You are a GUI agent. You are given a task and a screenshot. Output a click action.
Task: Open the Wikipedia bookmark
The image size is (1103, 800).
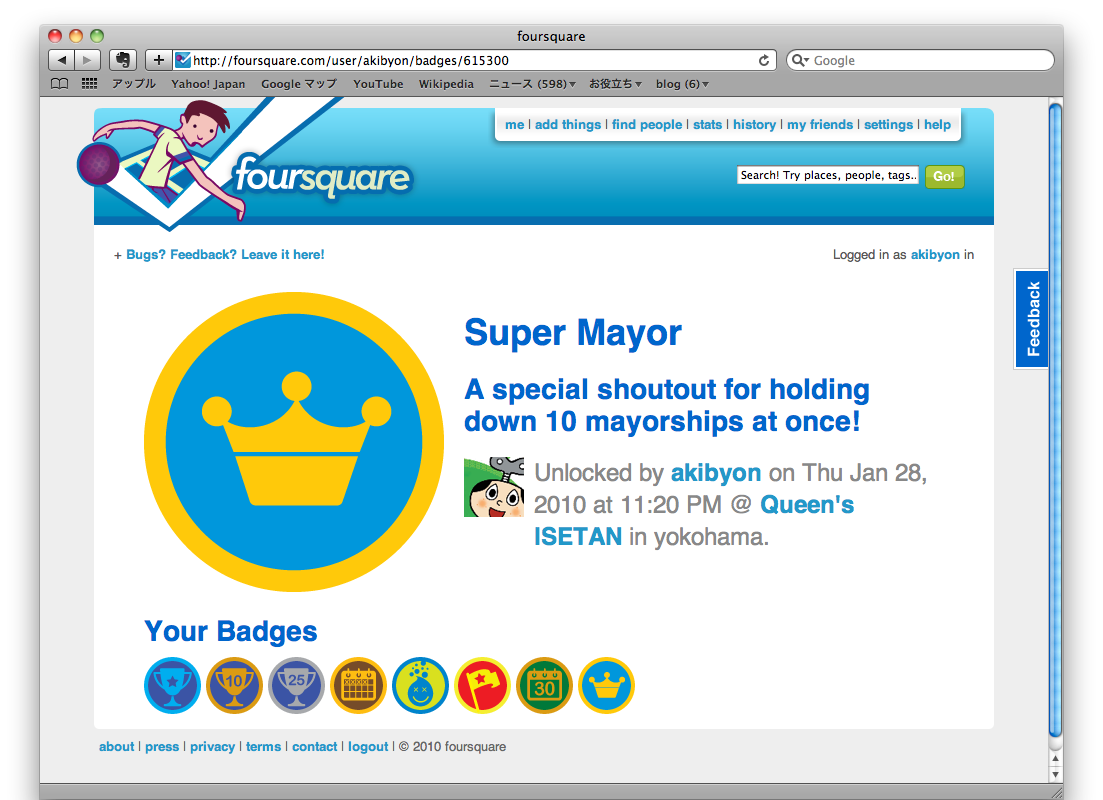tap(446, 84)
